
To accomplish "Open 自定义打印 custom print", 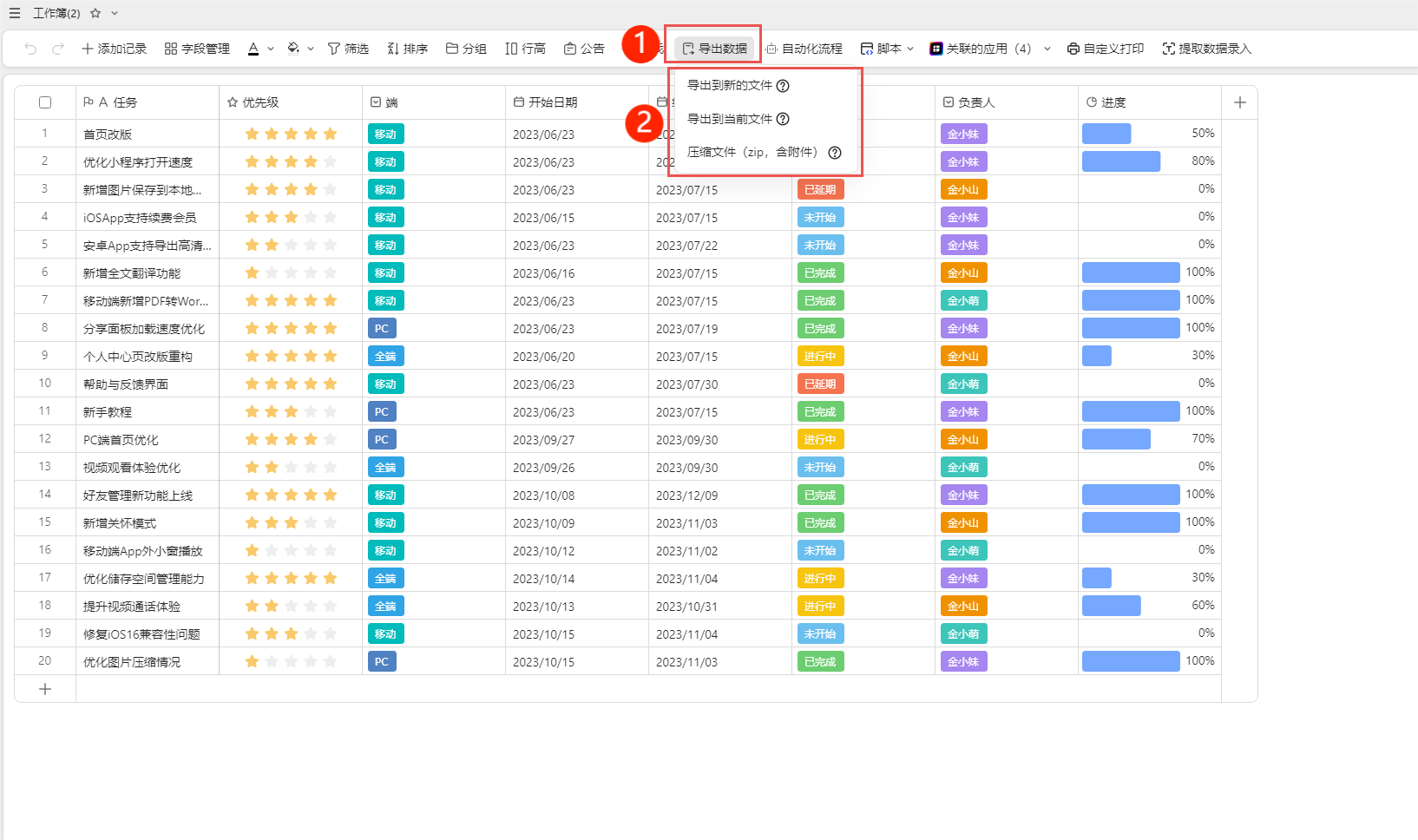I will tap(1106, 49).
